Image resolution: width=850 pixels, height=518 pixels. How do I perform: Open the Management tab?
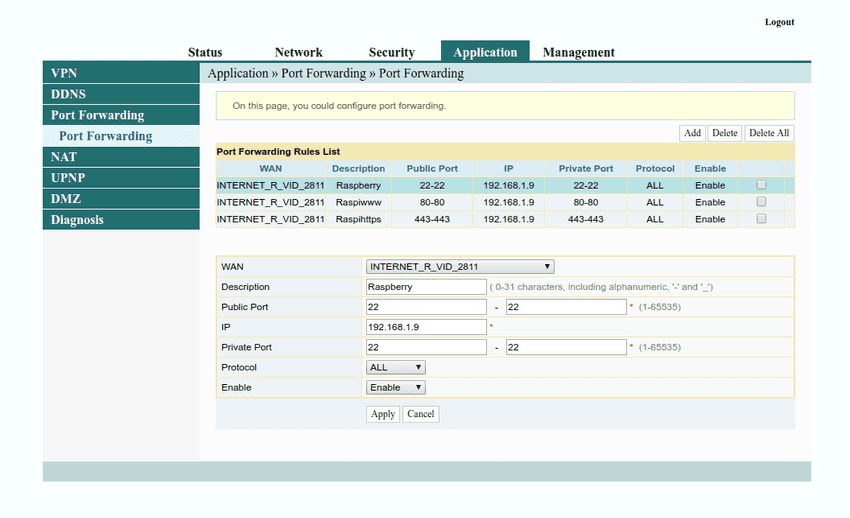click(578, 53)
